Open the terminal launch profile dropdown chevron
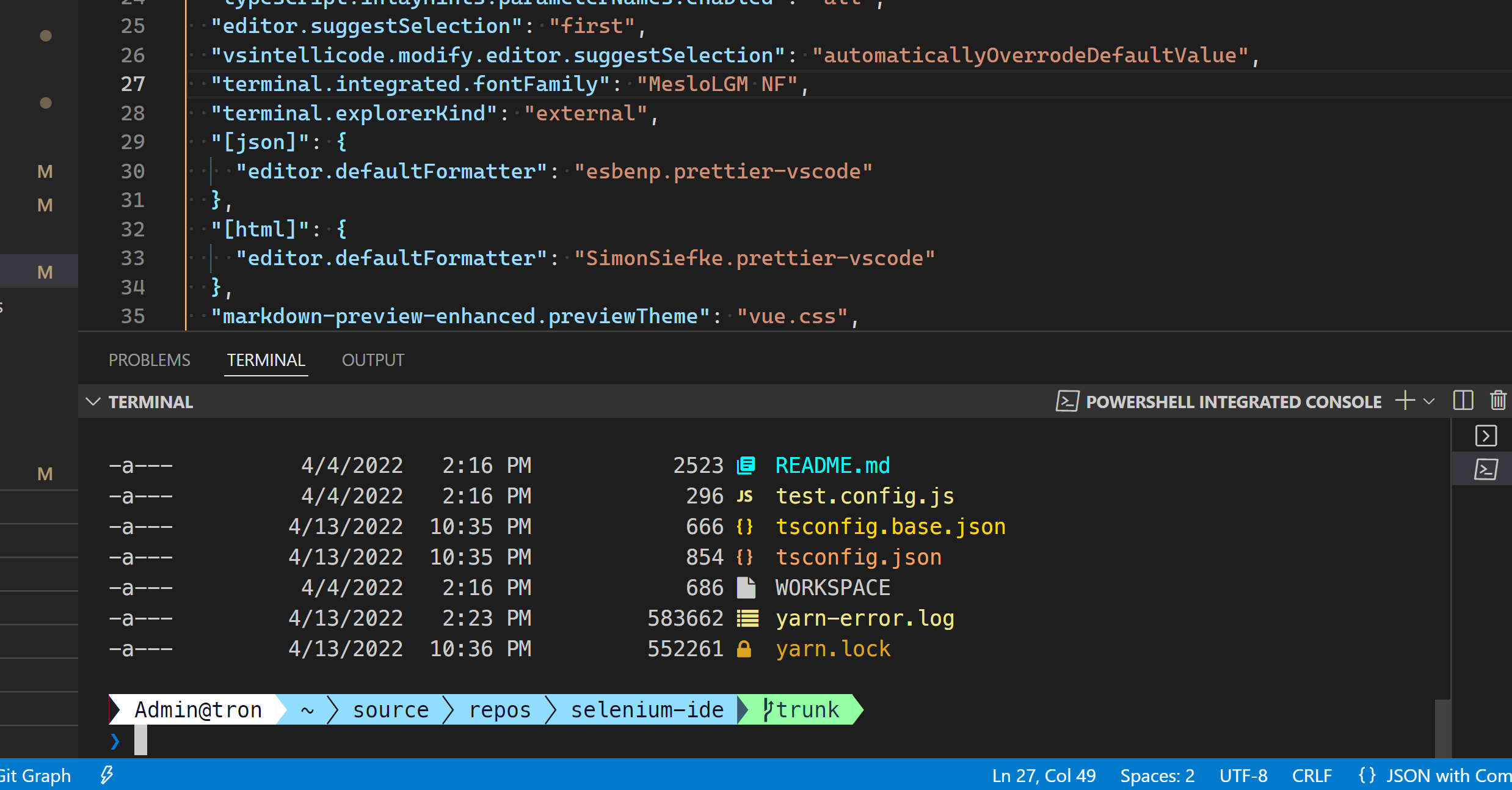1512x790 pixels. point(1429,401)
